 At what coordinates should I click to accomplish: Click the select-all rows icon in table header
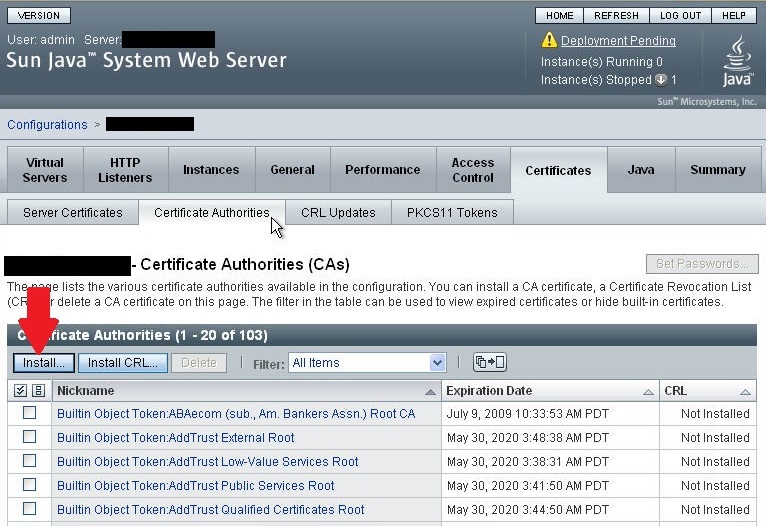click(21, 391)
